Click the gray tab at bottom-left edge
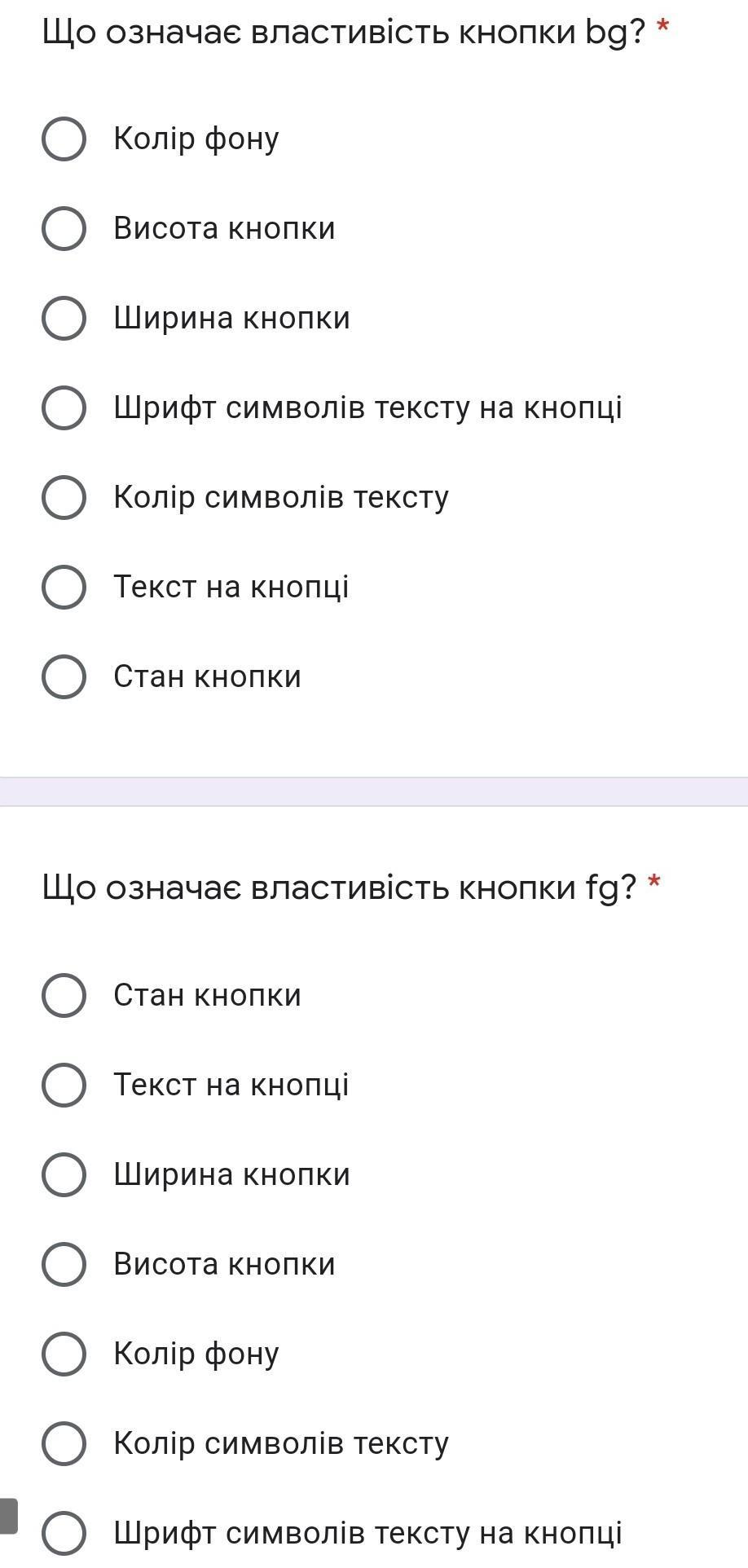The height and width of the screenshot is (1568, 748). tap(8, 1515)
